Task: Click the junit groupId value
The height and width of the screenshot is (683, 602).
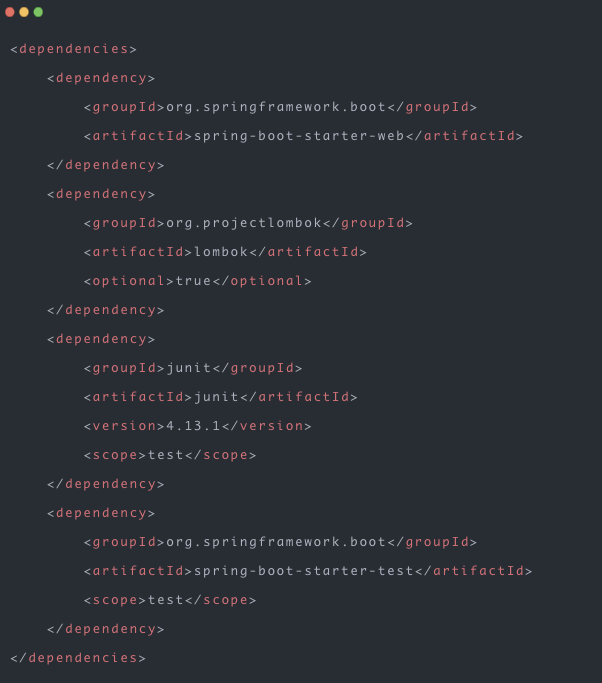Action: pyautogui.click(x=189, y=368)
